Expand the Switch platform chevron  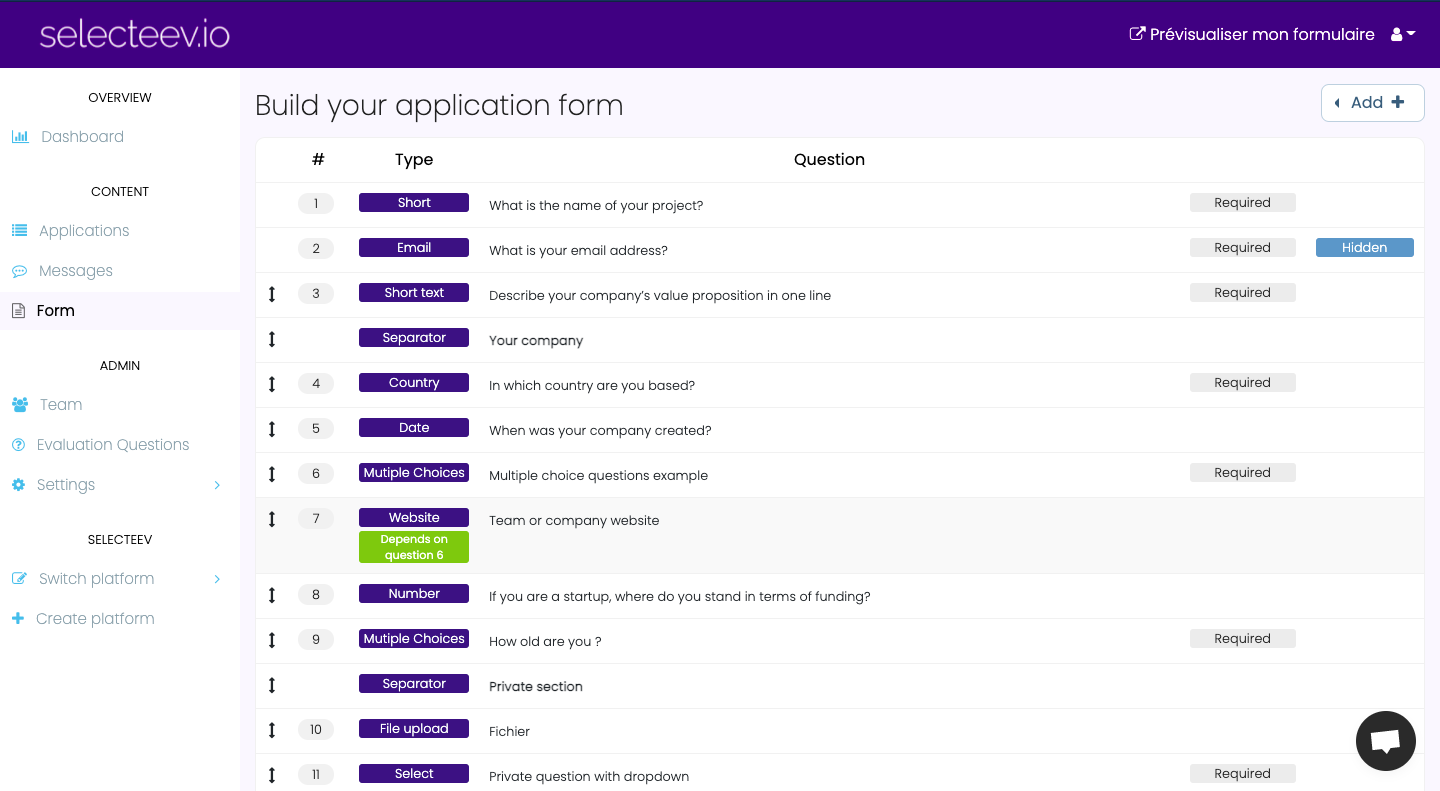(217, 578)
